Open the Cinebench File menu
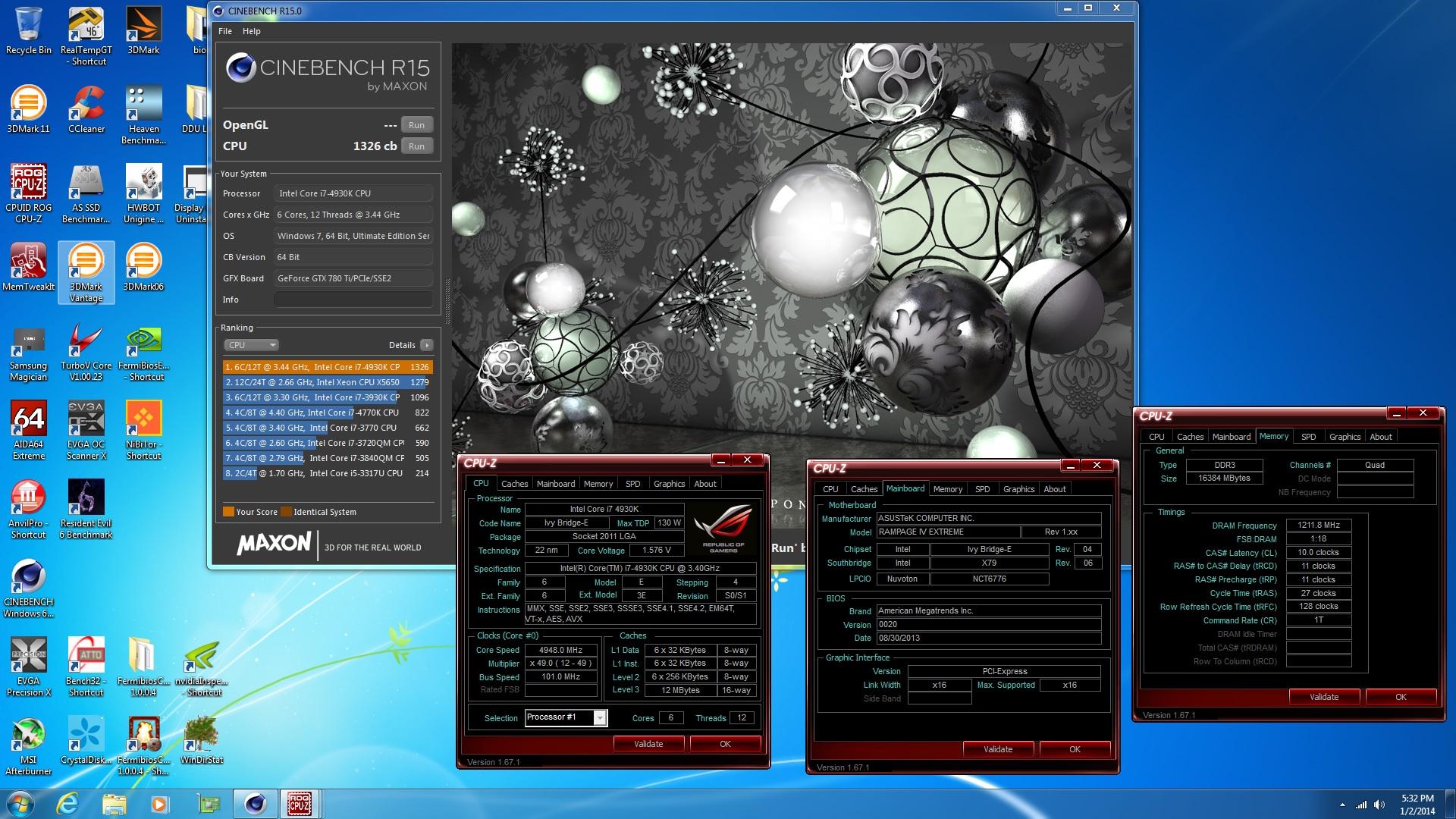Image resolution: width=1456 pixels, height=819 pixels. pyautogui.click(x=225, y=31)
